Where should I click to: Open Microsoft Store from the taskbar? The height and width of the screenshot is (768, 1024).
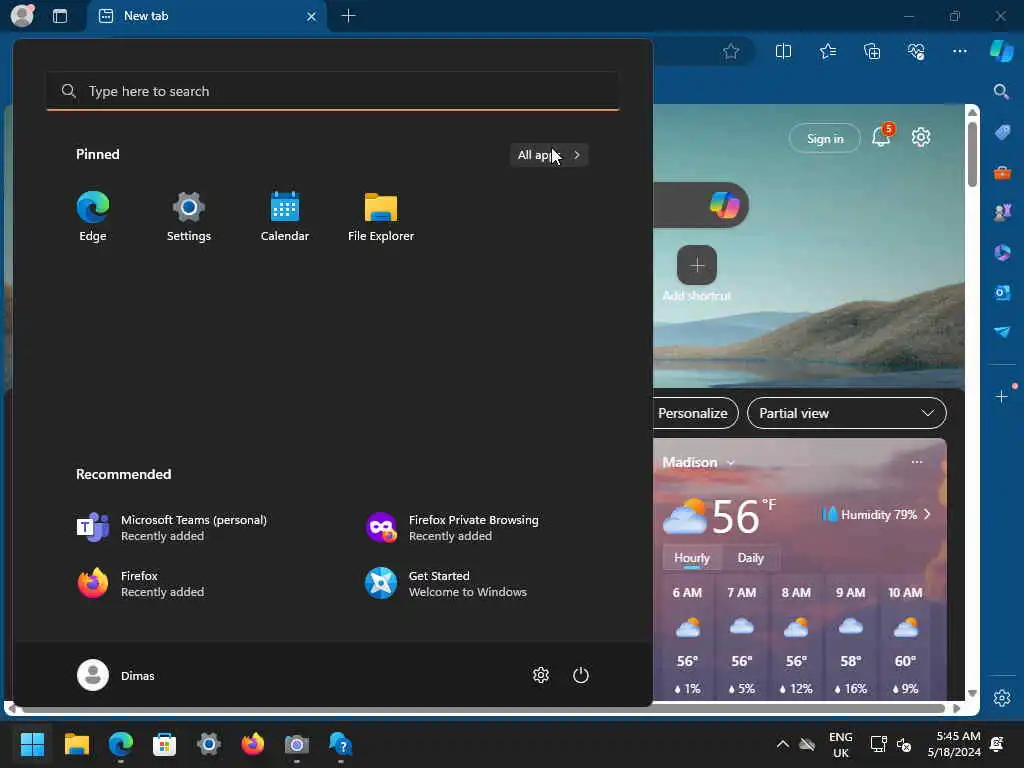point(165,744)
